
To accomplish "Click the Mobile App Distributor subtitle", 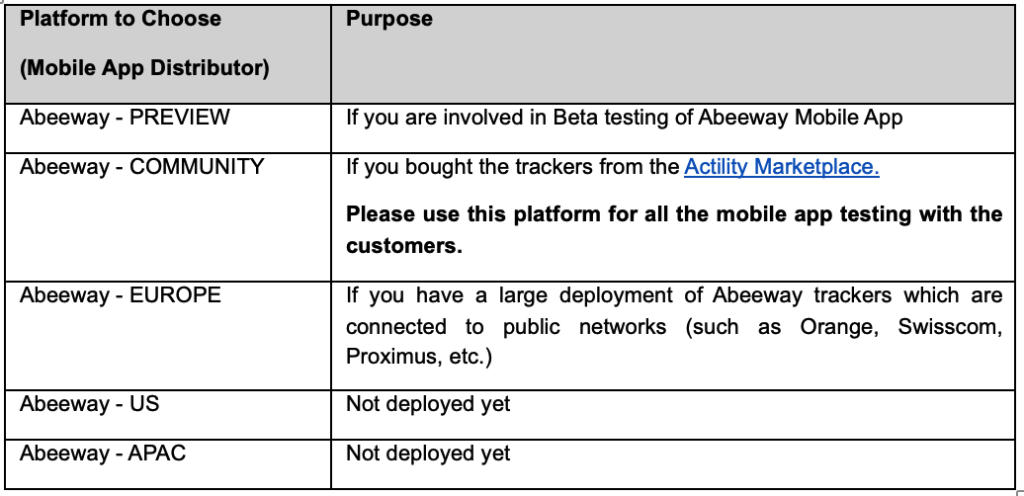I will point(144,69).
